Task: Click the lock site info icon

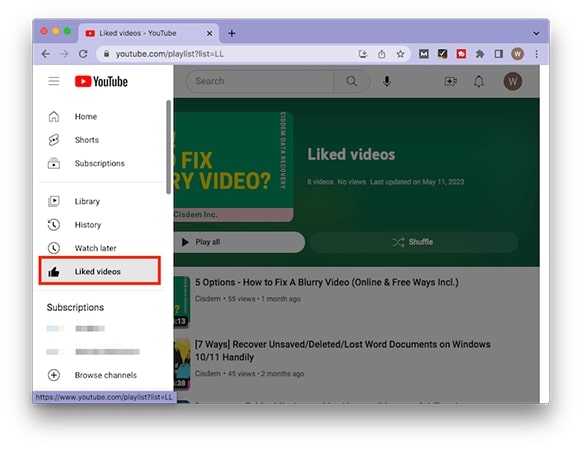Action: (106, 54)
